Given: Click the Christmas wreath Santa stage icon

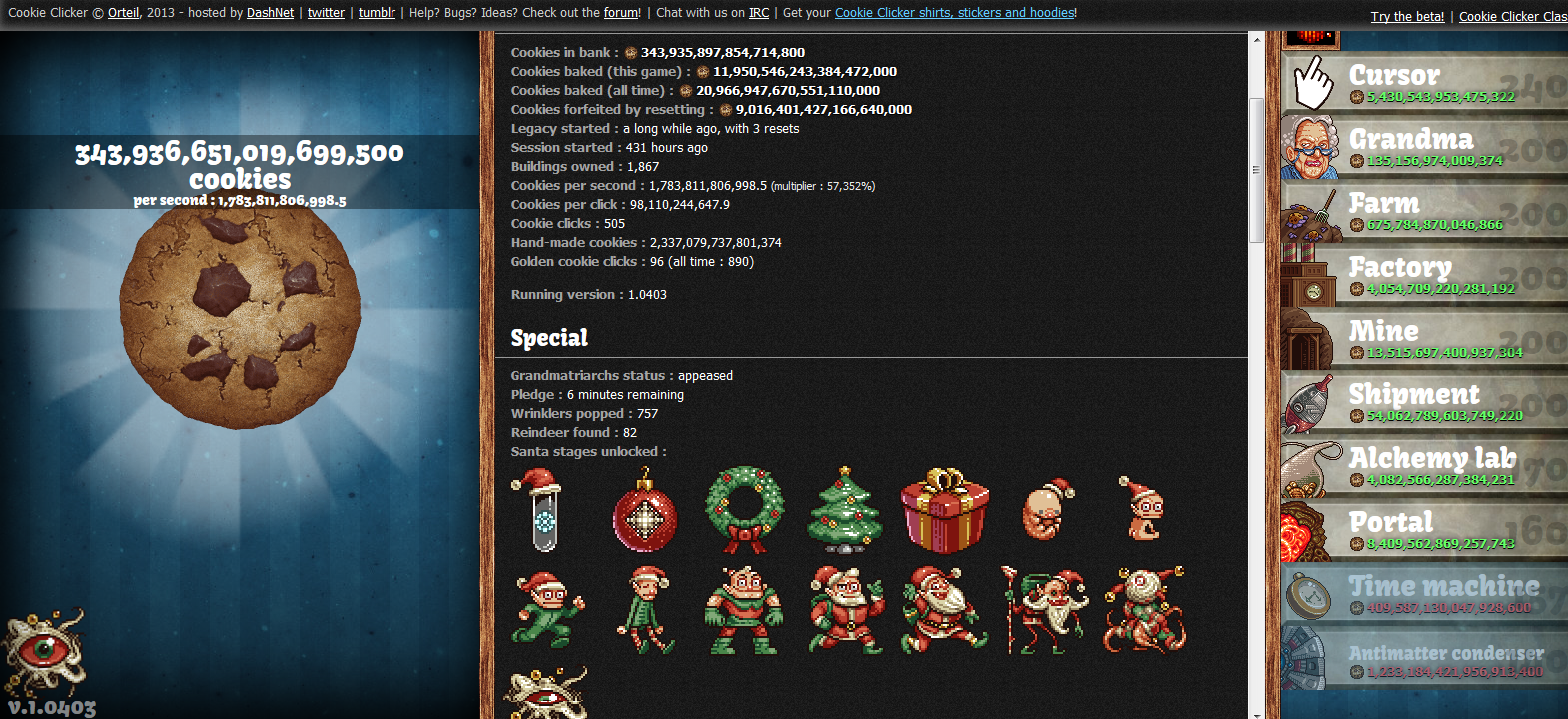Looking at the screenshot, I should point(744,511).
